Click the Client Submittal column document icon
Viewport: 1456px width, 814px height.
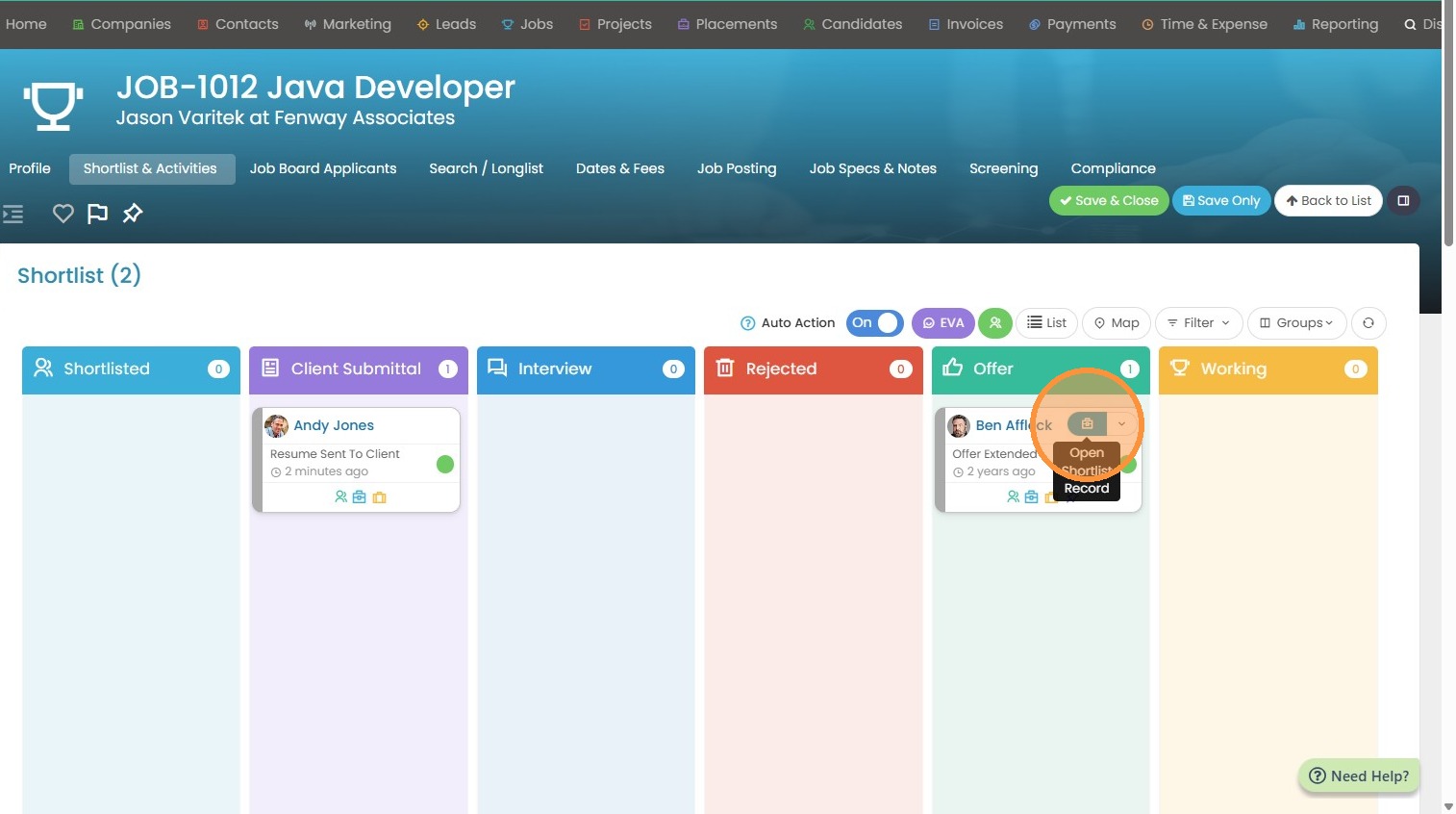(x=270, y=369)
